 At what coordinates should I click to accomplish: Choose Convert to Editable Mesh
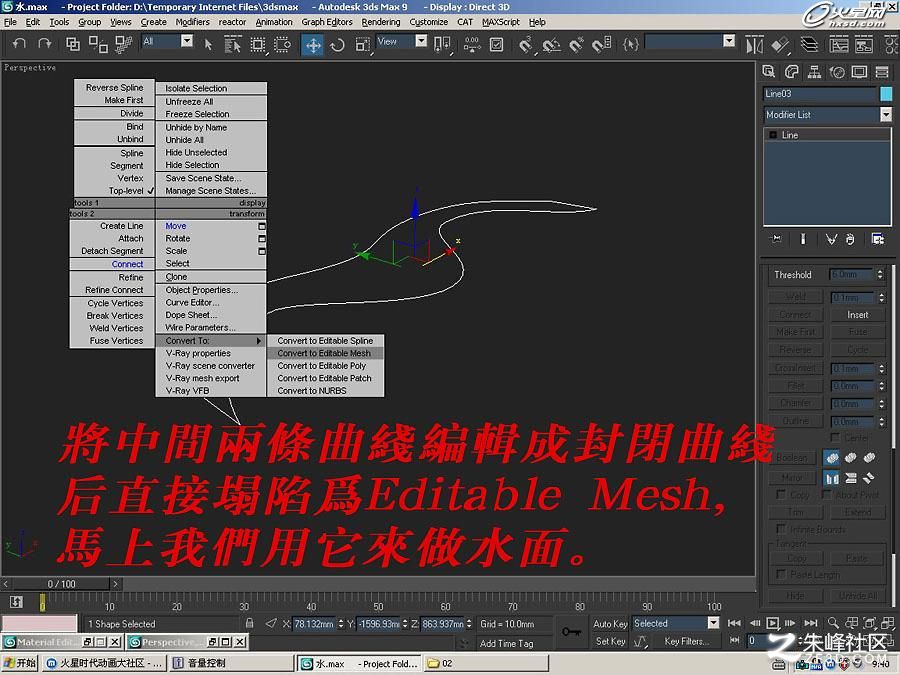point(325,353)
